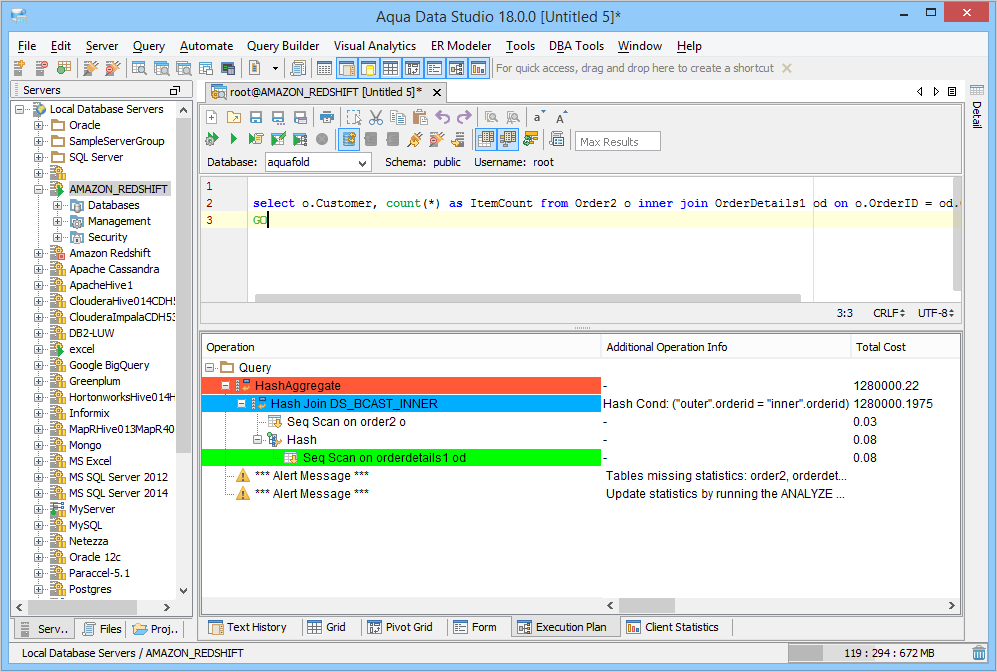Select the Seq Scan on orderdetails1 od row
This screenshot has height=672, width=997.
401,458
